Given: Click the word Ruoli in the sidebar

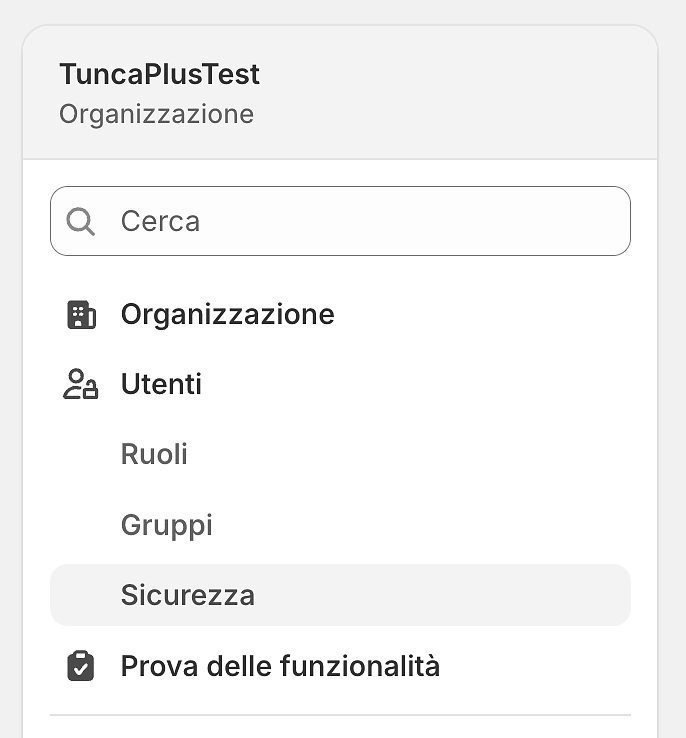Looking at the screenshot, I should [154, 455].
